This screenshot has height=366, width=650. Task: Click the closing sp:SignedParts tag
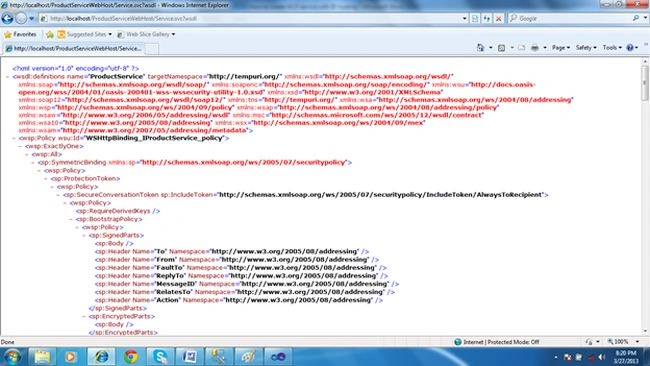[x=117, y=308]
